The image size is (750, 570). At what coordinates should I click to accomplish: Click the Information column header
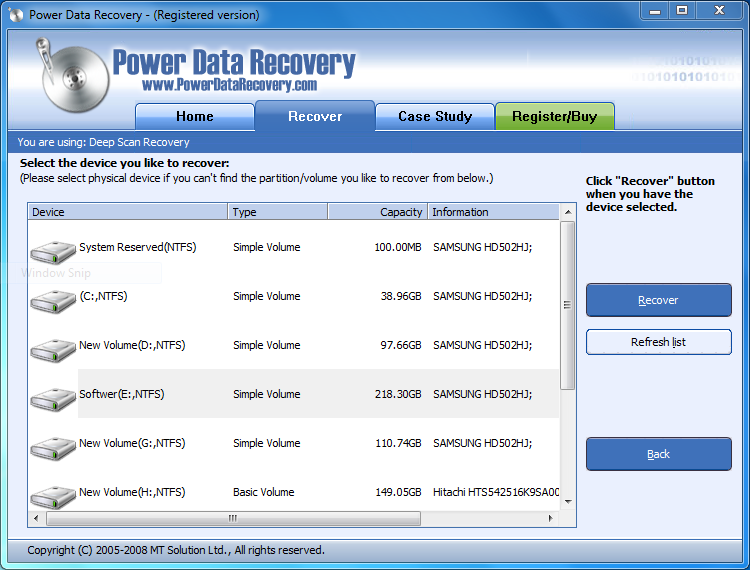pos(494,212)
